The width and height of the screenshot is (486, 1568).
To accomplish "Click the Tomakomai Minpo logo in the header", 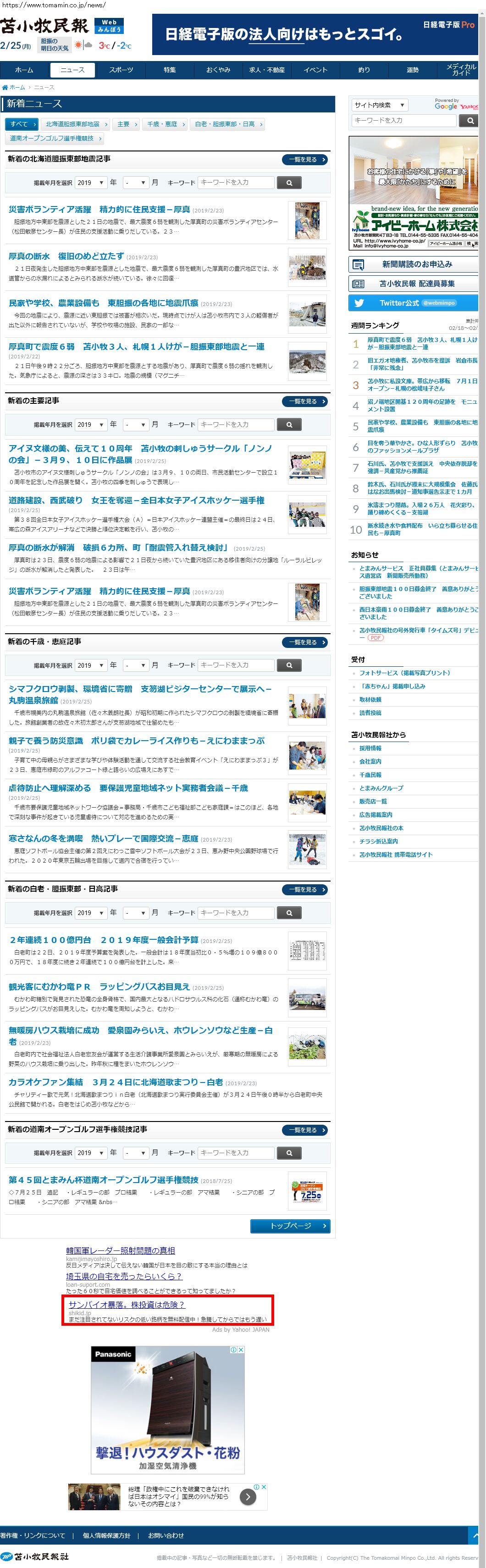I will 44,26.
